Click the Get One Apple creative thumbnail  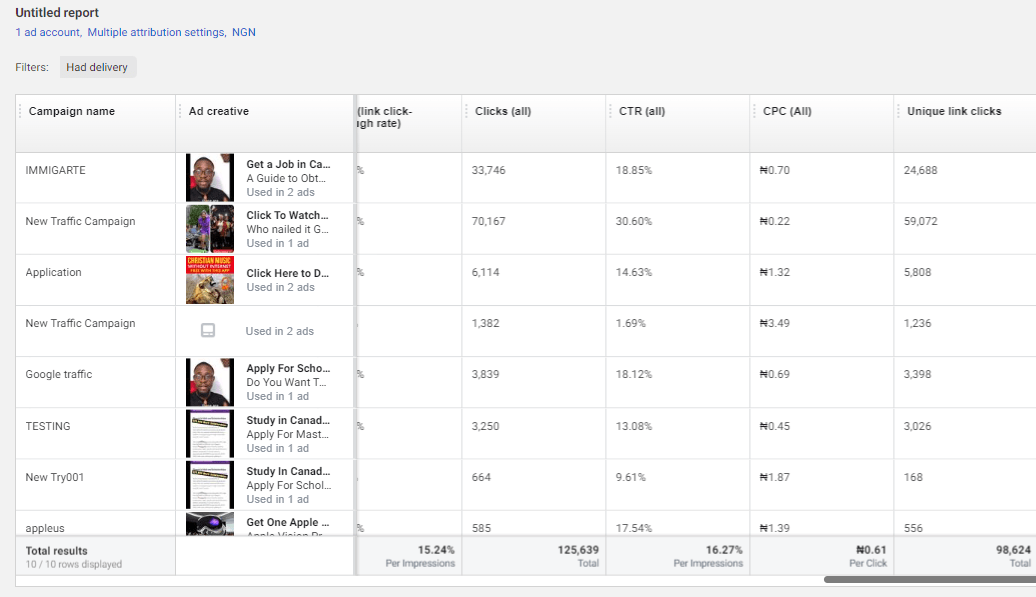coord(209,524)
